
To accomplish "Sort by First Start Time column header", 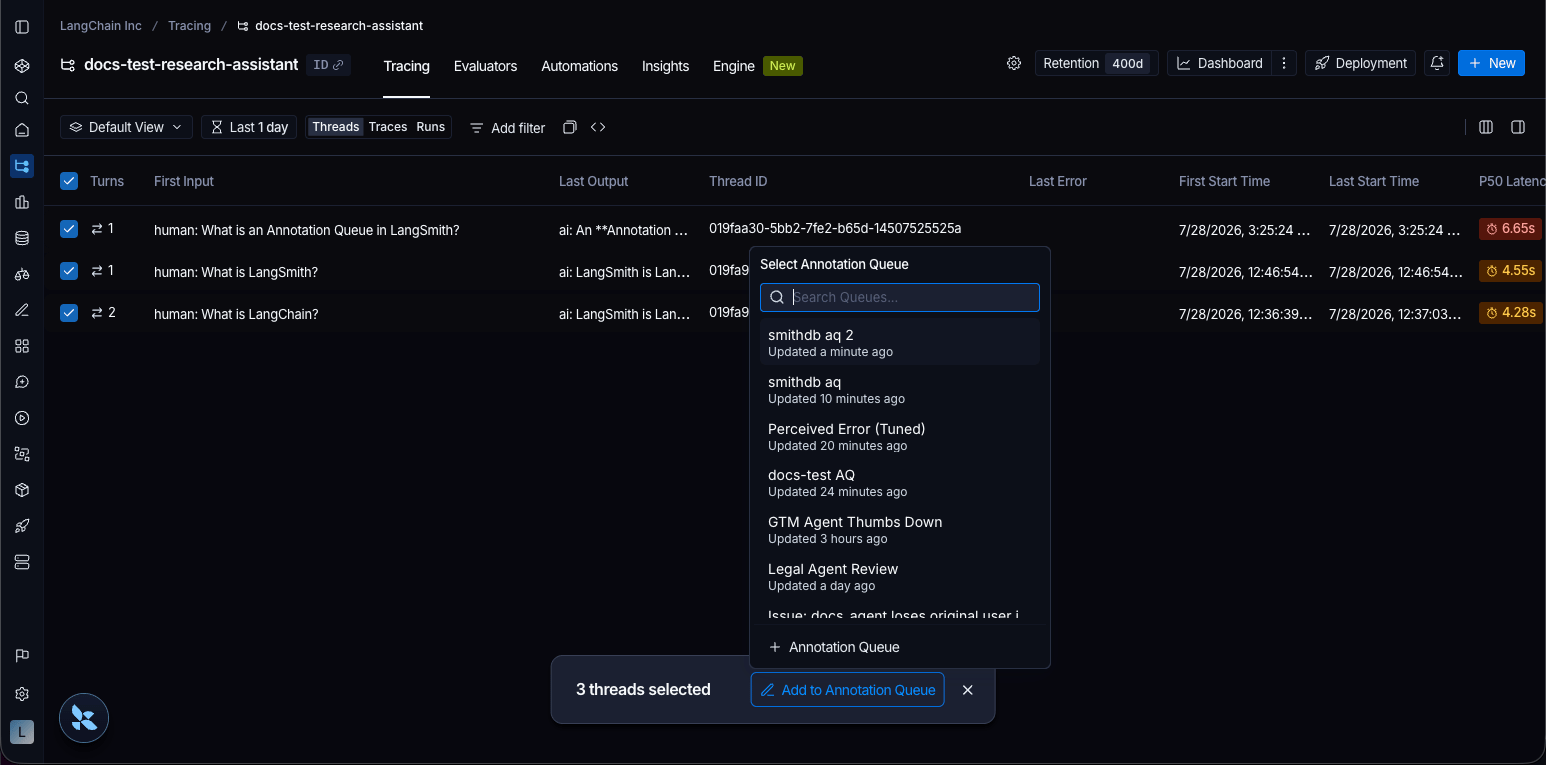I will [x=1224, y=181].
